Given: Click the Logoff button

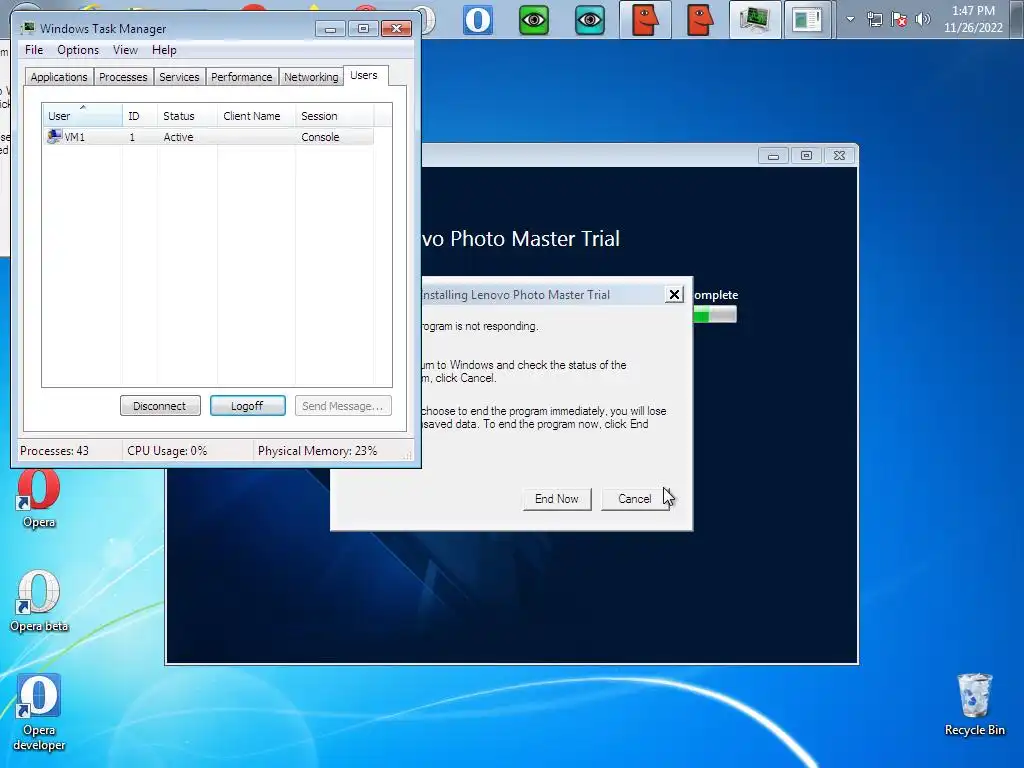Looking at the screenshot, I should (248, 406).
